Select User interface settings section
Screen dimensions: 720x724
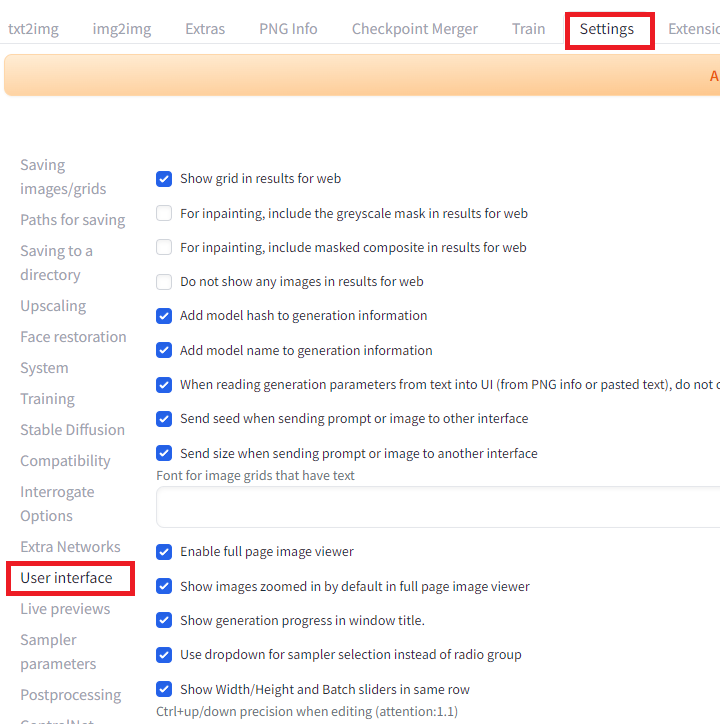pyautogui.click(x=66, y=578)
